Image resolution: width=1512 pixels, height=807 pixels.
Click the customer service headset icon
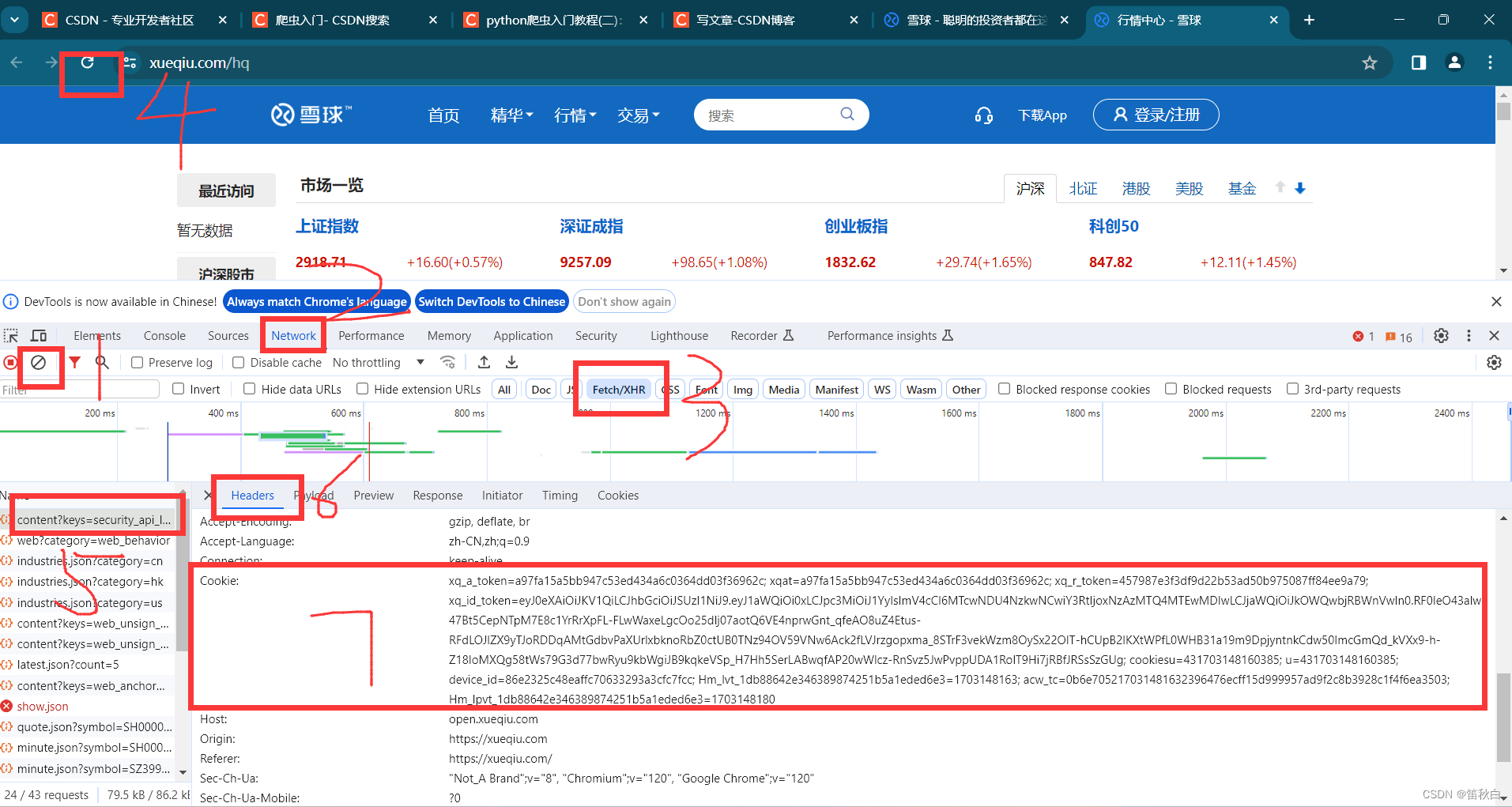(x=983, y=115)
